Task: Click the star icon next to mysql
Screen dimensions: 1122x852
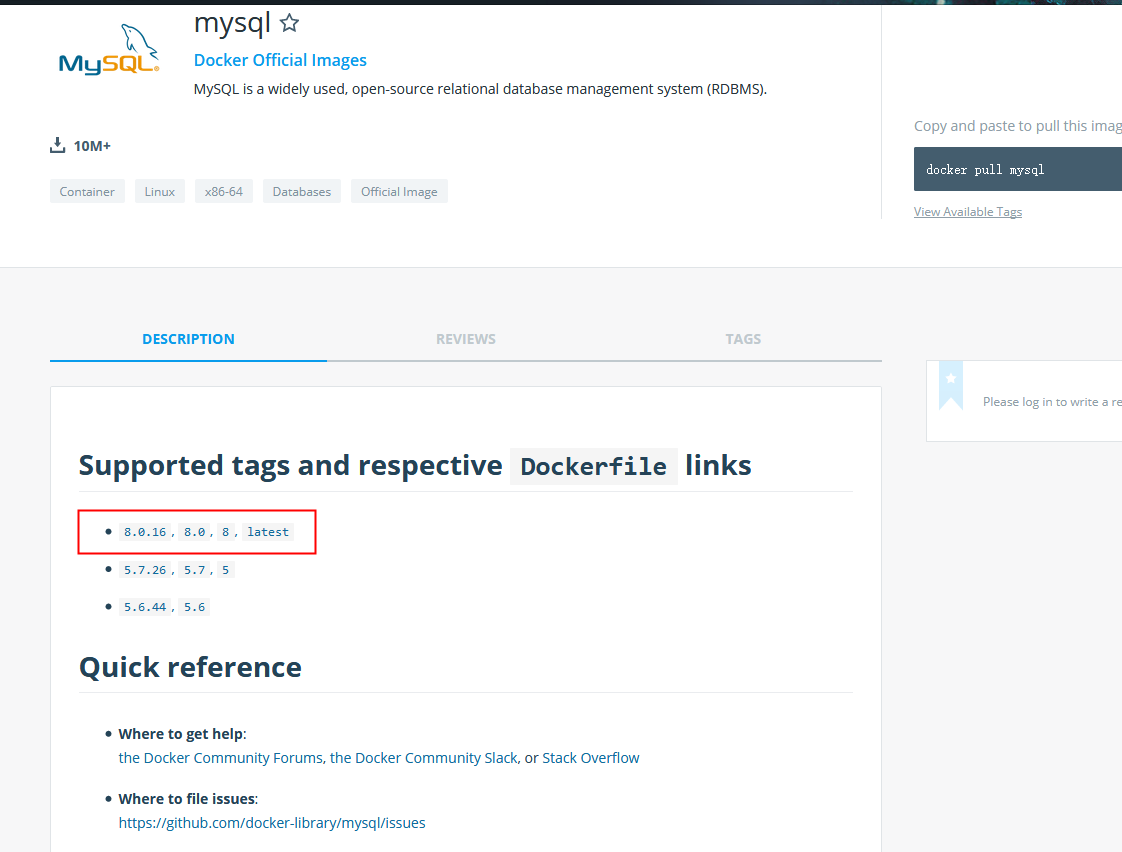Action: click(289, 23)
